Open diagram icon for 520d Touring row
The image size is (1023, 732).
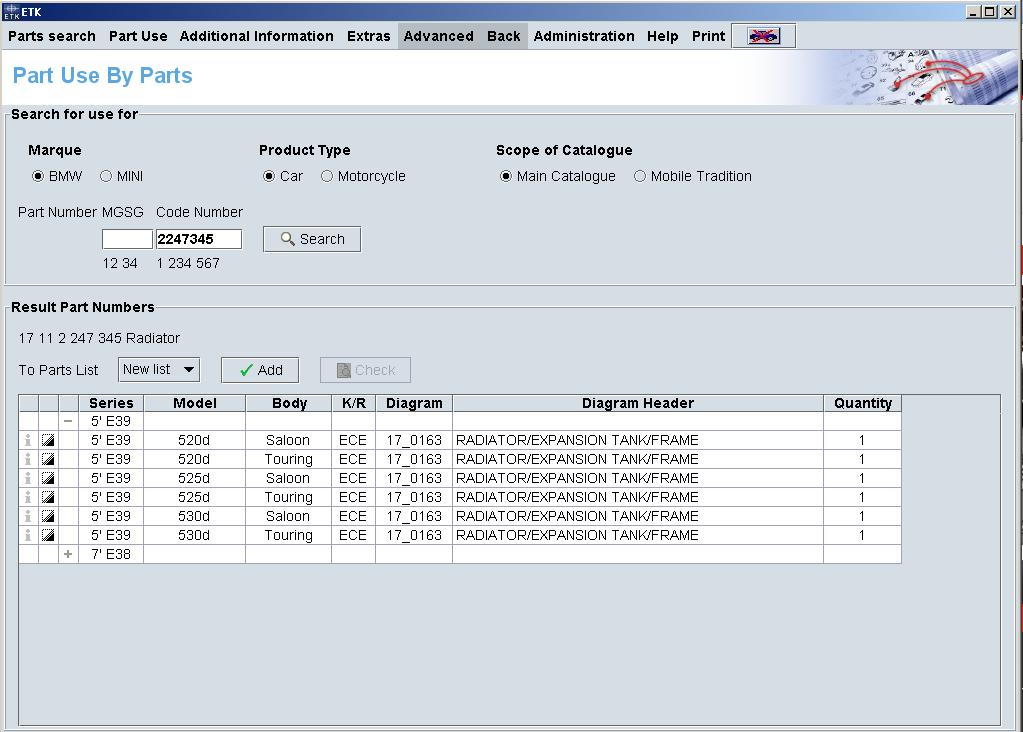point(48,460)
